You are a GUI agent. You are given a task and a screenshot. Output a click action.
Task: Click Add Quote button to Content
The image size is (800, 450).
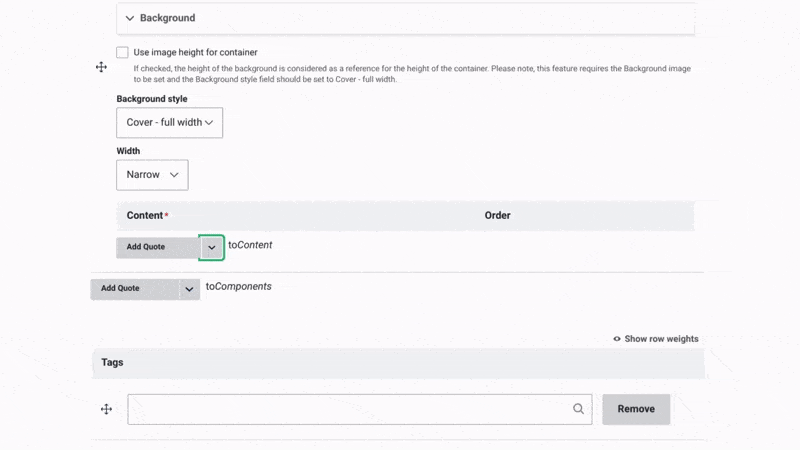157,247
